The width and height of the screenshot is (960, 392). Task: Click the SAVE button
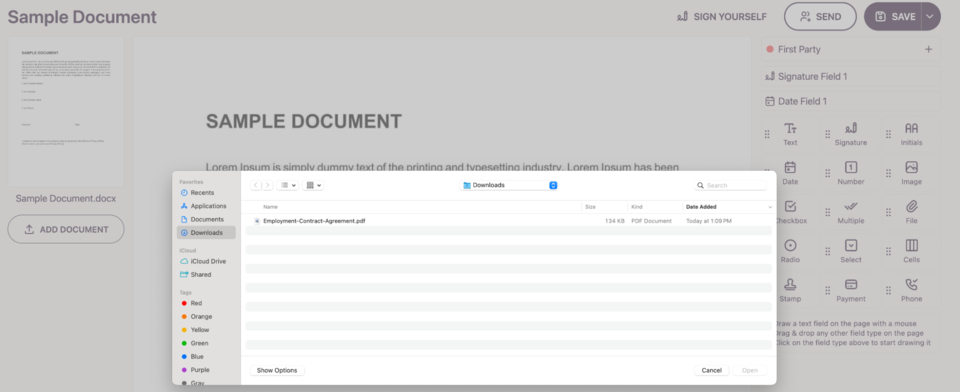coord(894,17)
